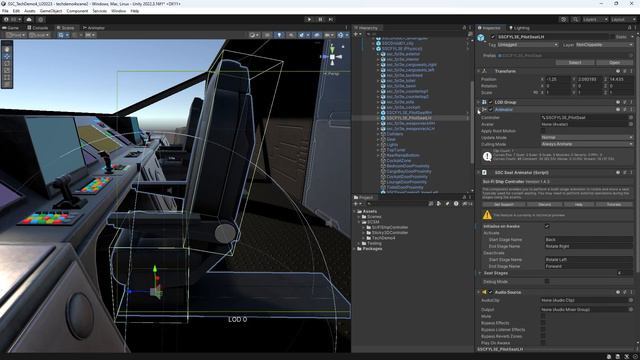Image resolution: width=640 pixels, height=360 pixels.
Task: Switch to the Console tab
Action: 38,28
